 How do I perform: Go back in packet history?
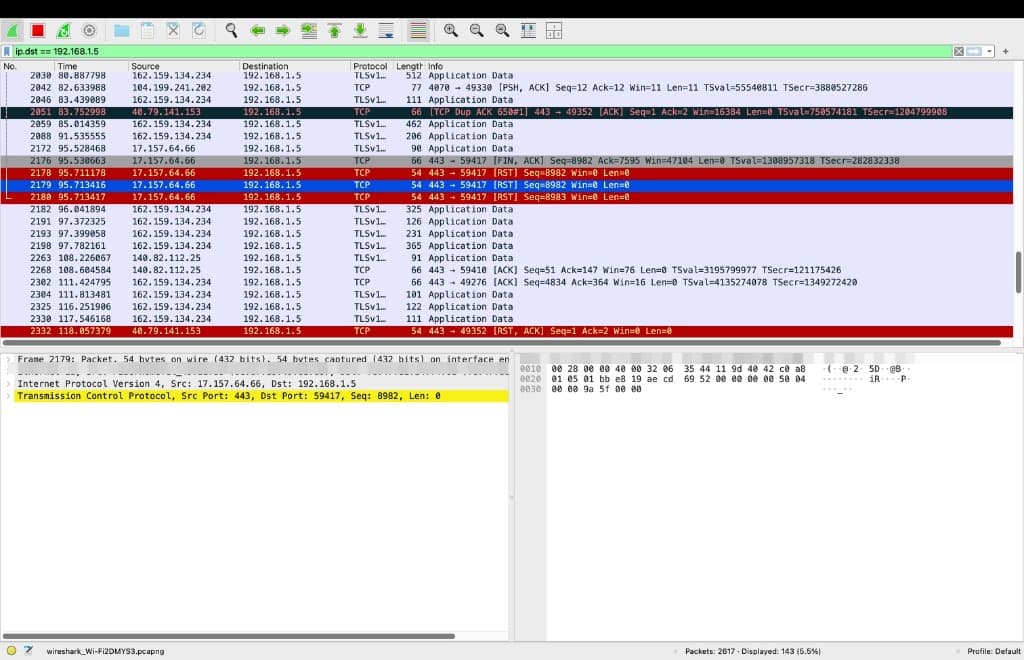(x=257, y=30)
